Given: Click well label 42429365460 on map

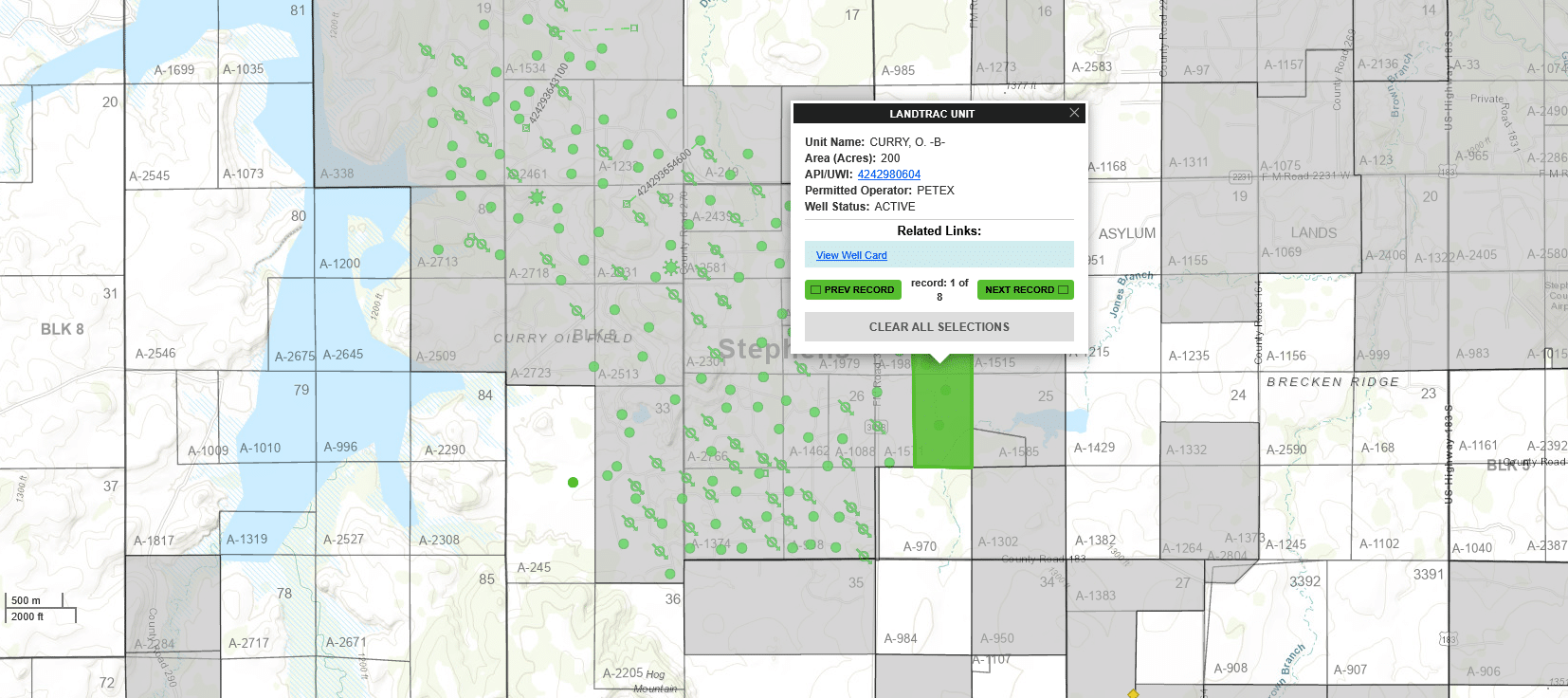Looking at the screenshot, I should 664,173.
